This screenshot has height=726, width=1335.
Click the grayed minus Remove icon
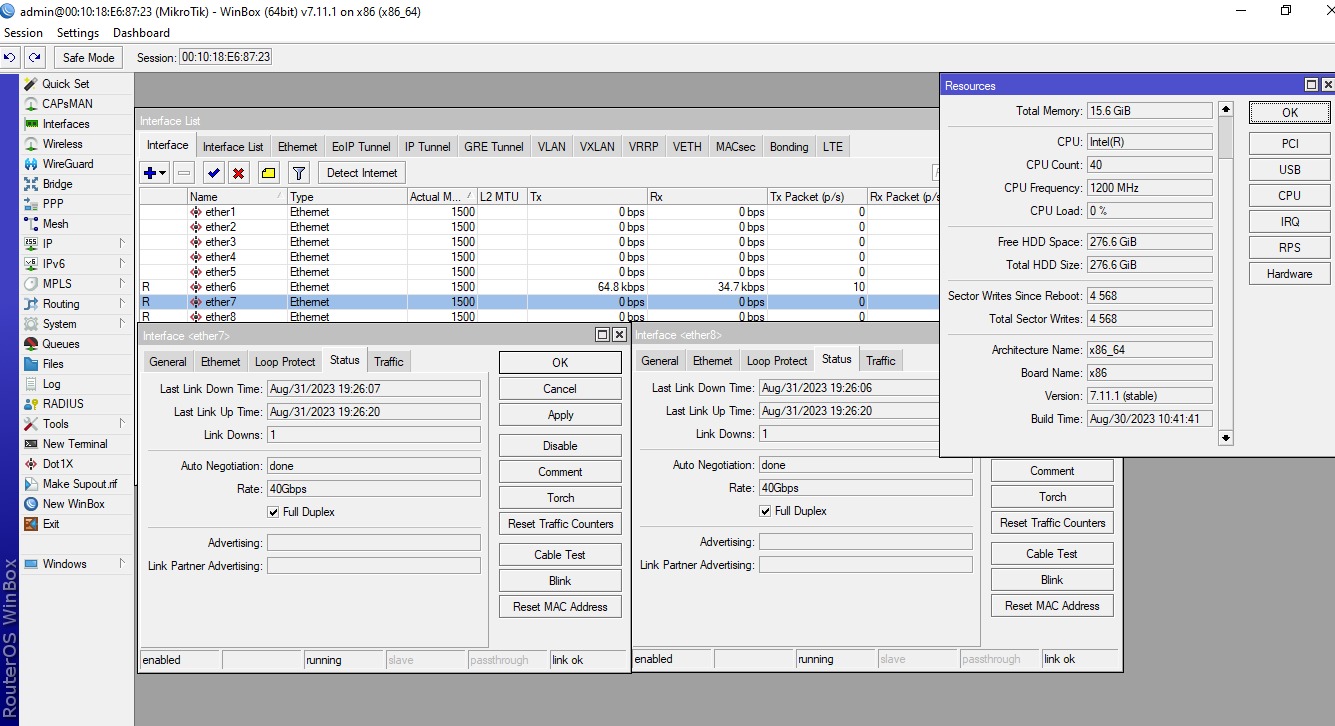(x=184, y=173)
